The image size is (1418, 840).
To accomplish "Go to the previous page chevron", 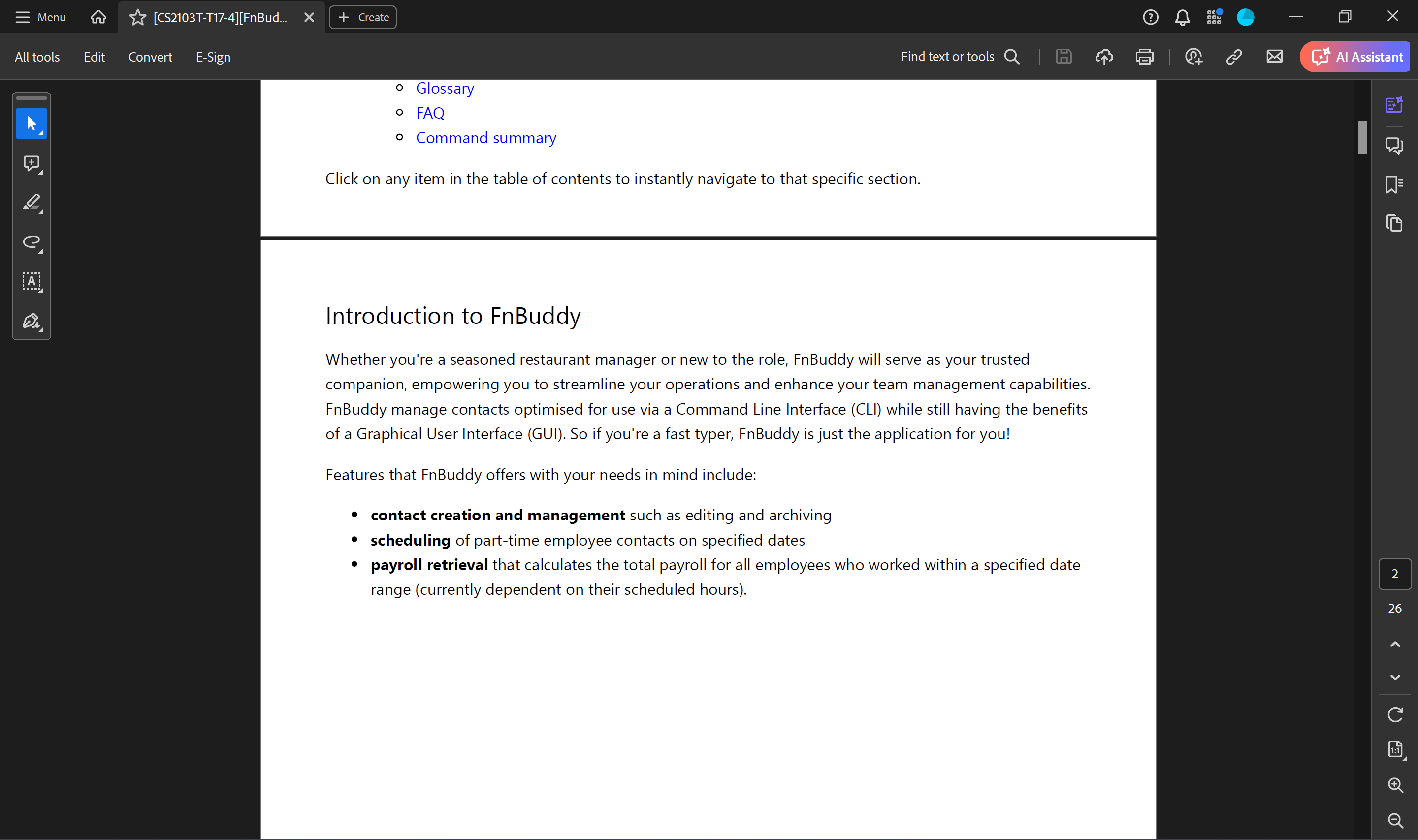I will 1395,644.
